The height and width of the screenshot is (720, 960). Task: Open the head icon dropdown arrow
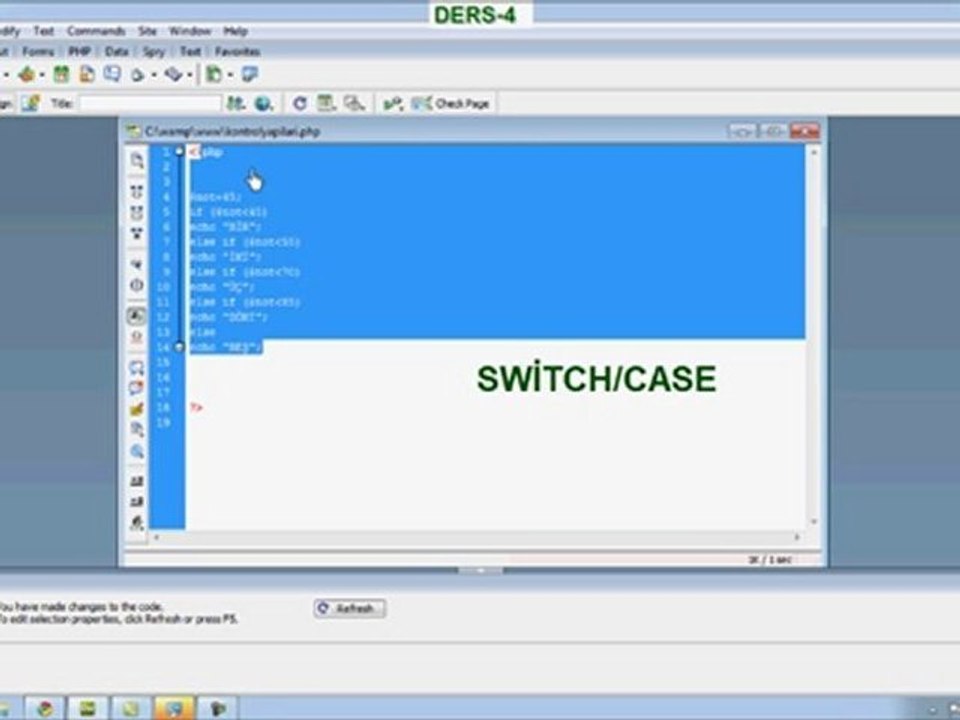[x=154, y=75]
